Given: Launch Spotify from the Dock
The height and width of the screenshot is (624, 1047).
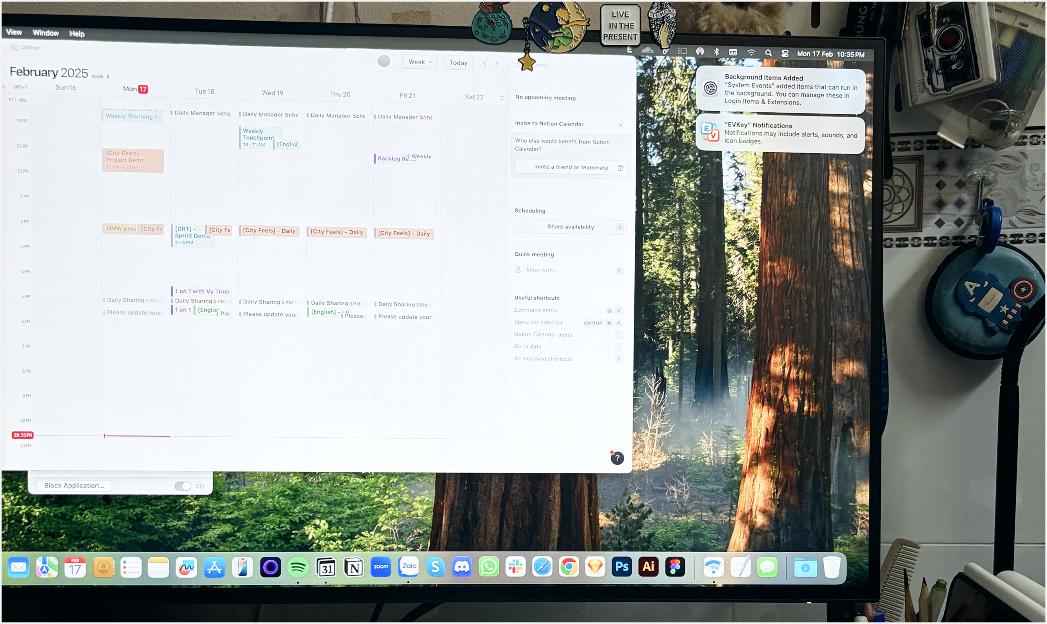Looking at the screenshot, I should (x=298, y=567).
